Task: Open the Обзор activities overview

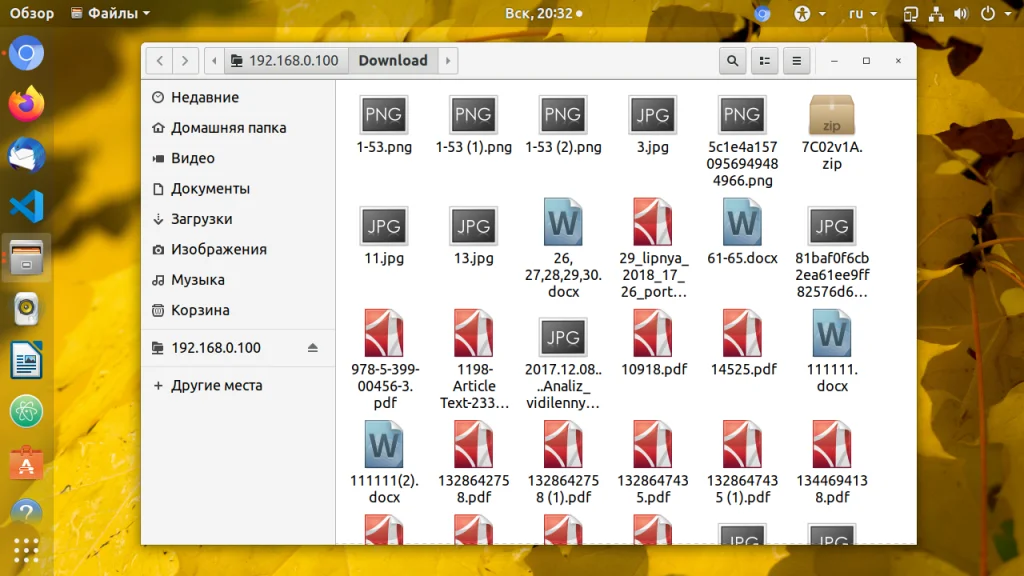Action: (31, 13)
